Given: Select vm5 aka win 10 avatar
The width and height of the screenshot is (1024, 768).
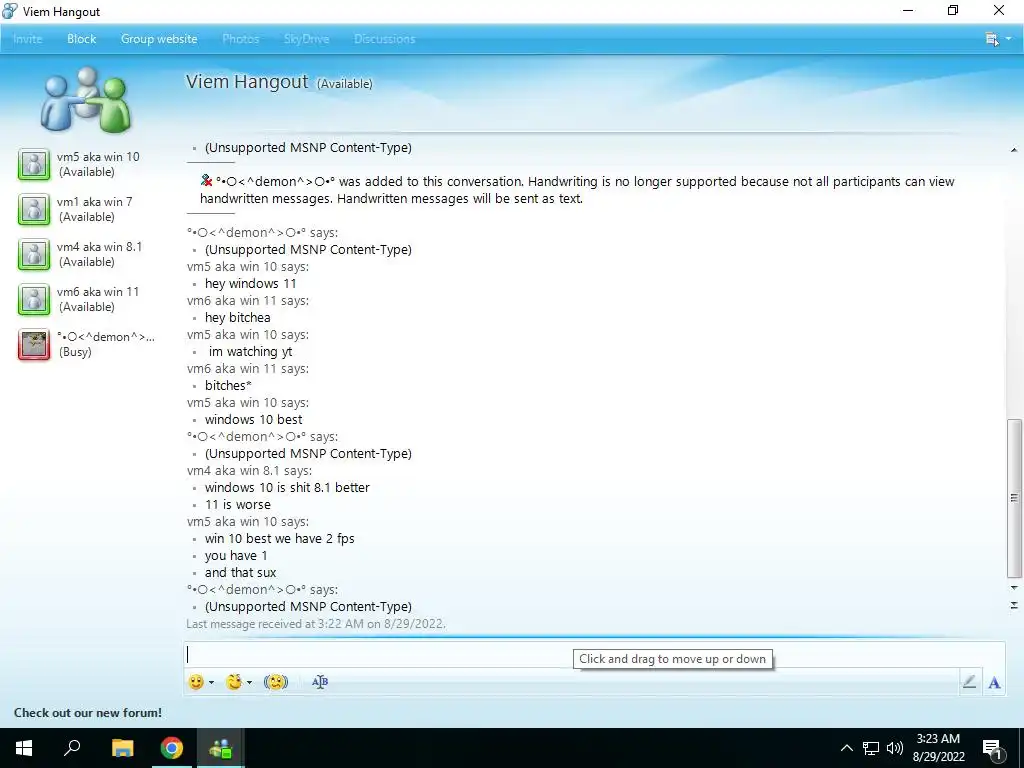Looking at the screenshot, I should pyautogui.click(x=34, y=164).
